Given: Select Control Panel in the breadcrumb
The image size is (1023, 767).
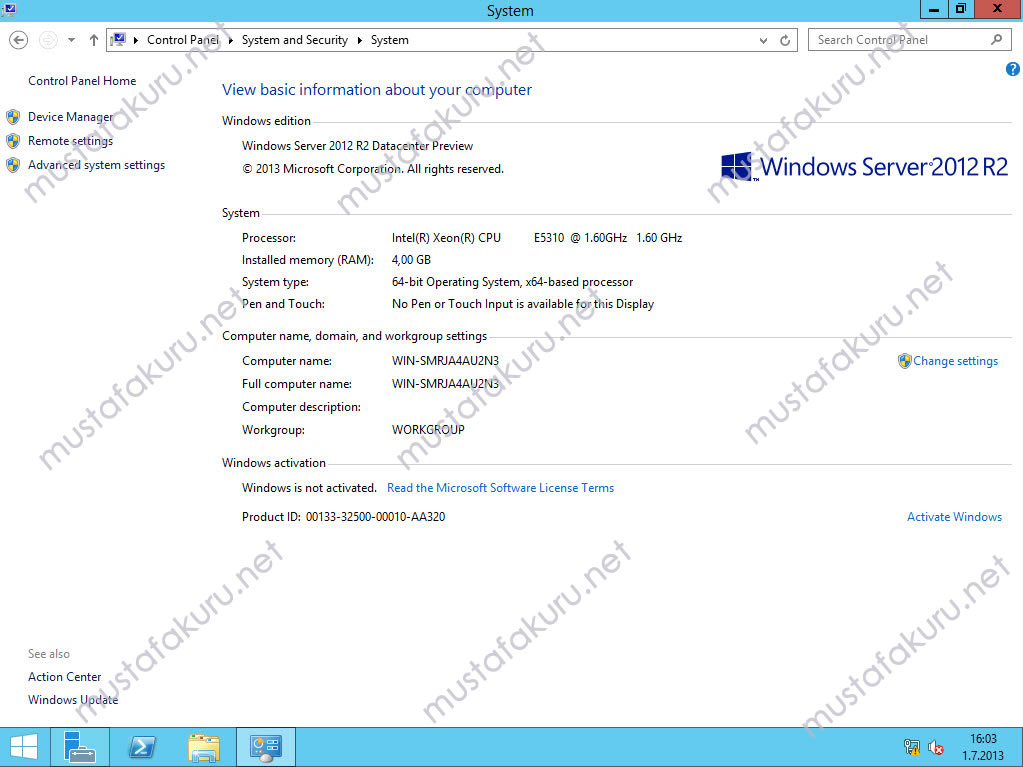Looking at the screenshot, I should (x=183, y=40).
